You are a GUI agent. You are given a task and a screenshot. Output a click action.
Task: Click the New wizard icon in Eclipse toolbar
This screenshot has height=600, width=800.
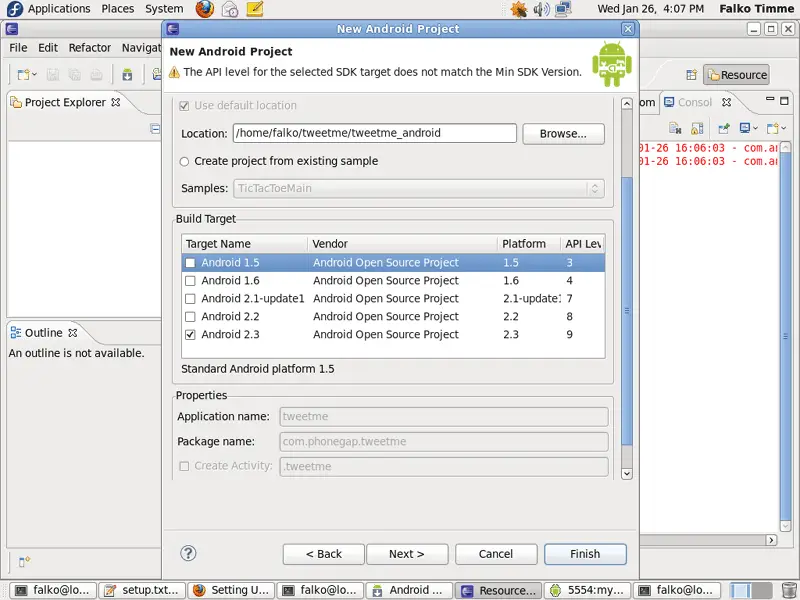pyautogui.click(x=23, y=75)
